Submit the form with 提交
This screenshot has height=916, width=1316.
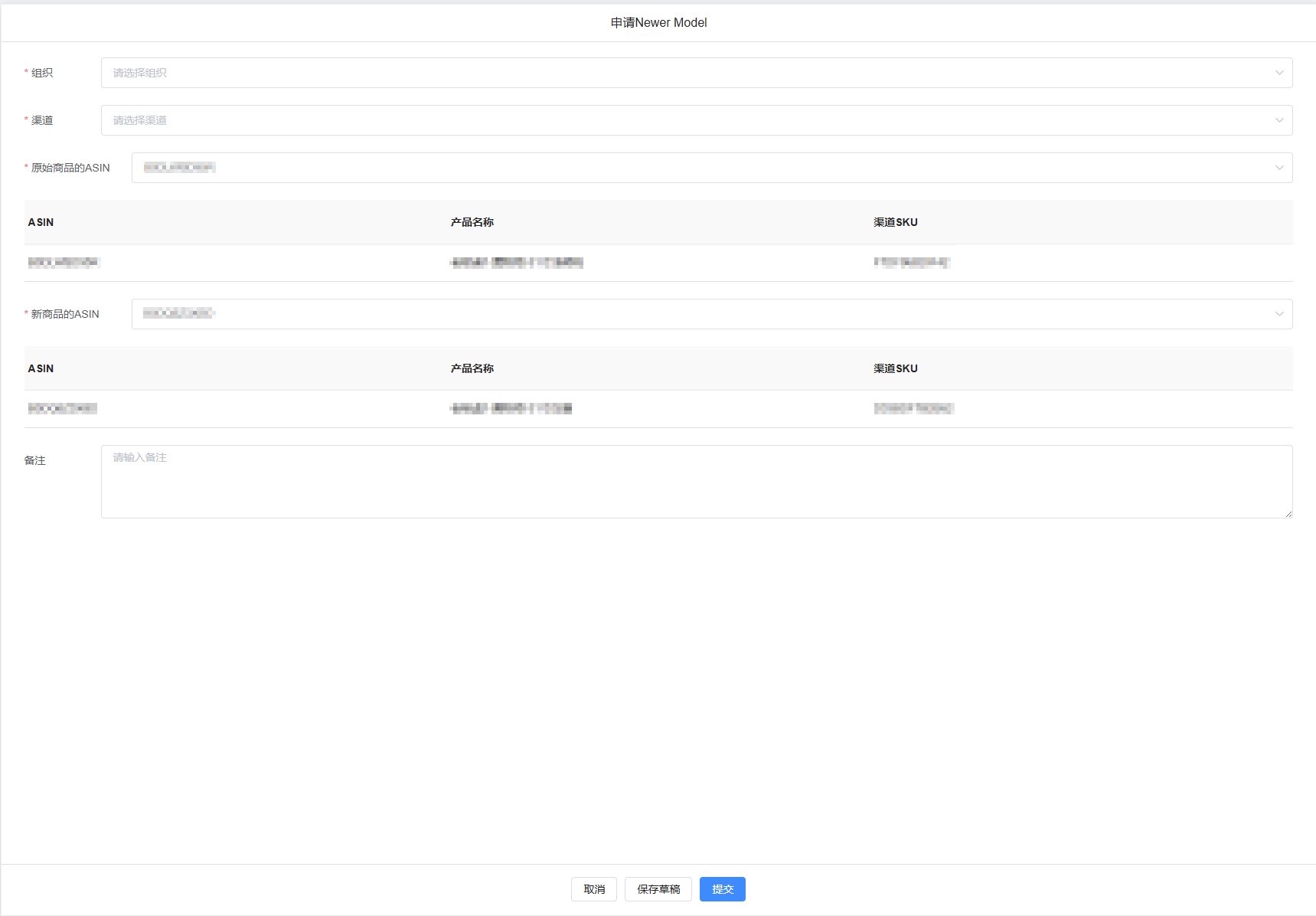pyautogui.click(x=722, y=889)
